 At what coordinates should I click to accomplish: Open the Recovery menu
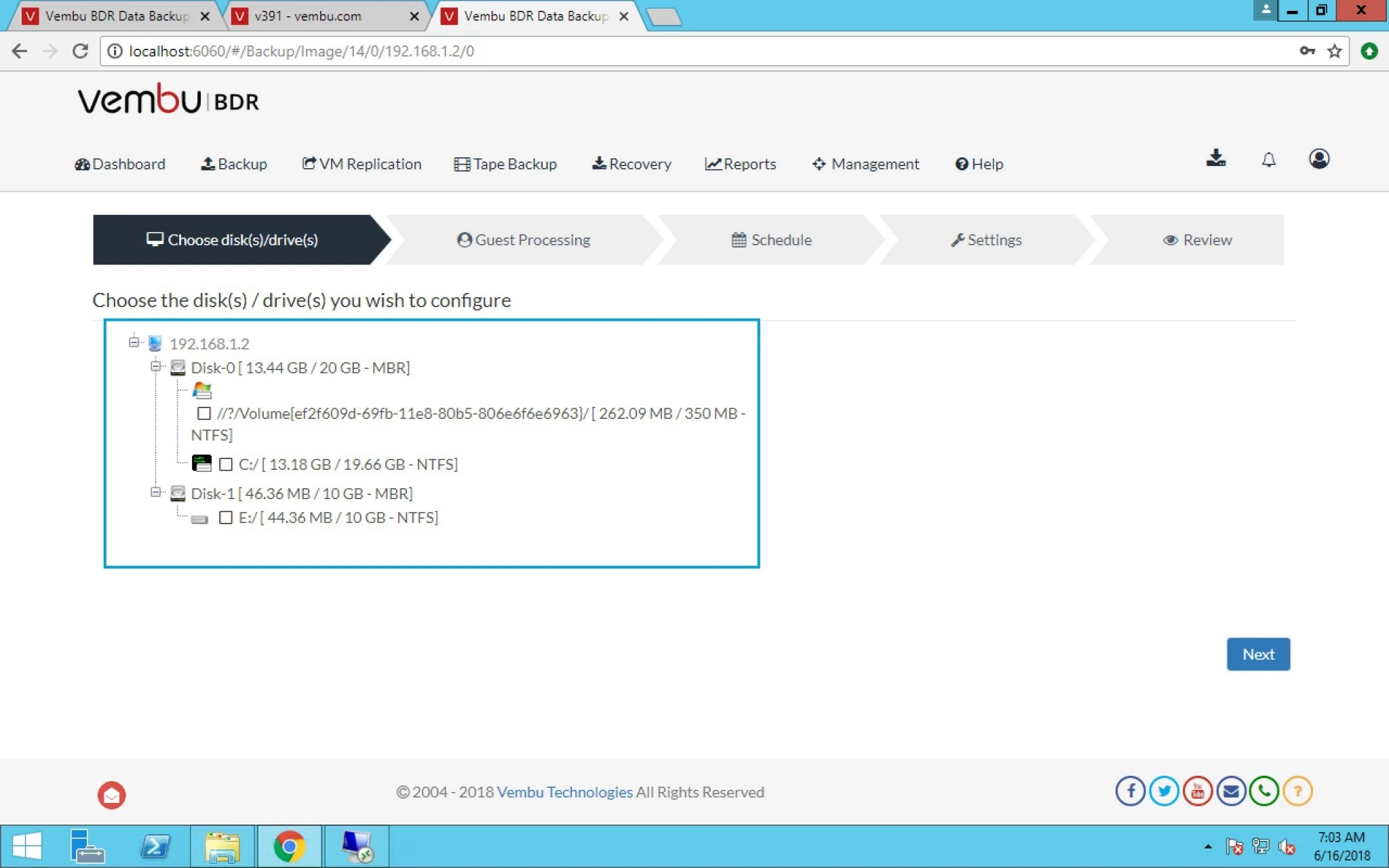631,164
